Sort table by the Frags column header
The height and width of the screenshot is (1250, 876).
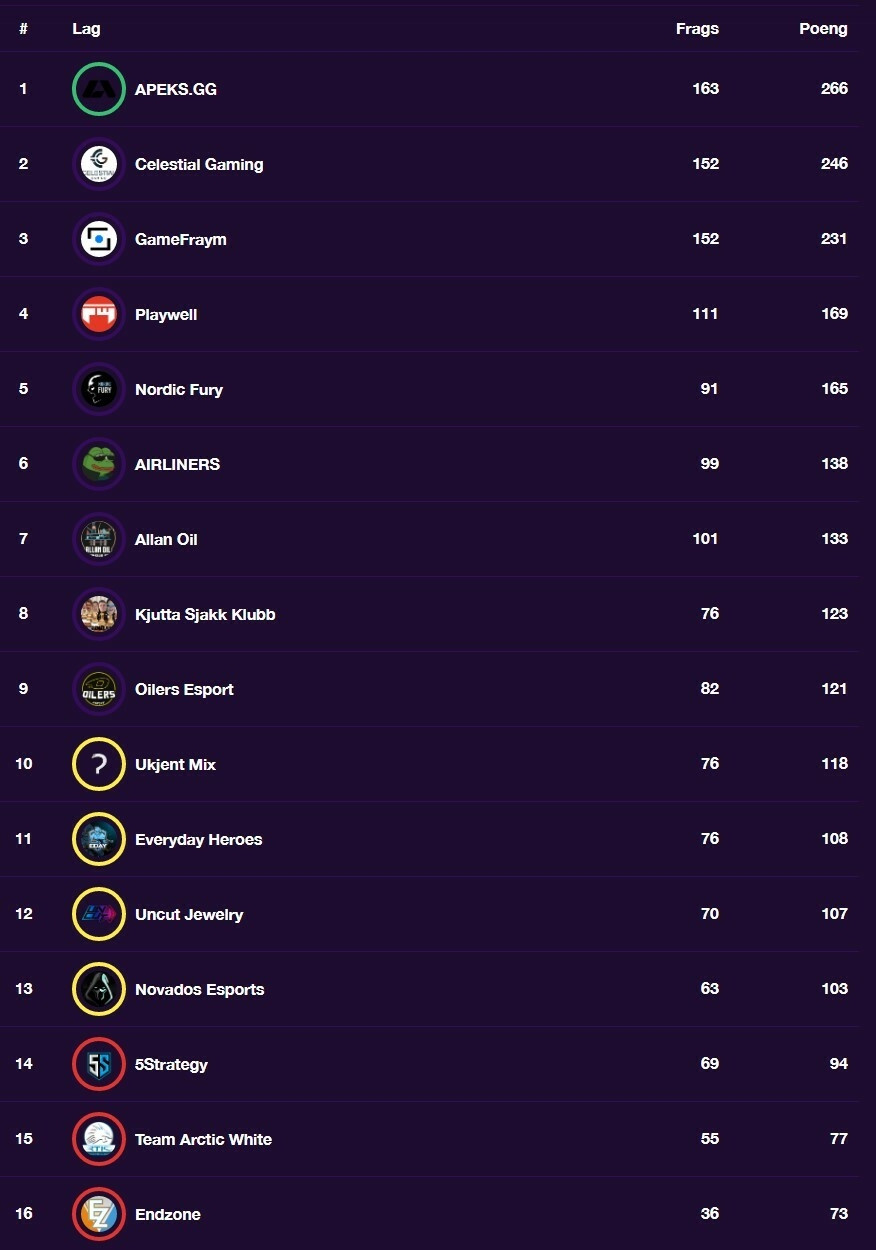point(697,29)
